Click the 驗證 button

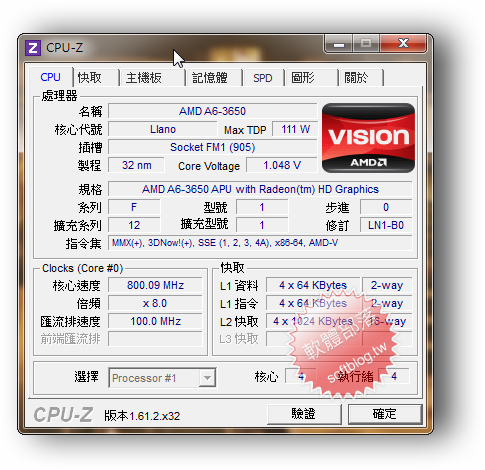pos(304,414)
